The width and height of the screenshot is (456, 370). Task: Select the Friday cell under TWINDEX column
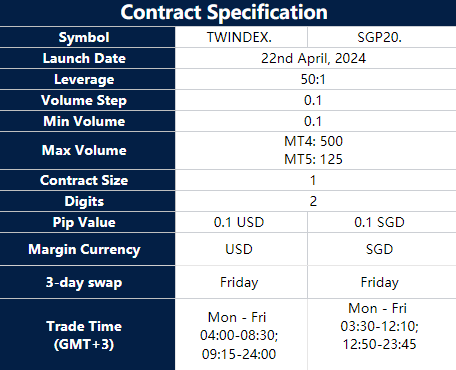point(241,282)
